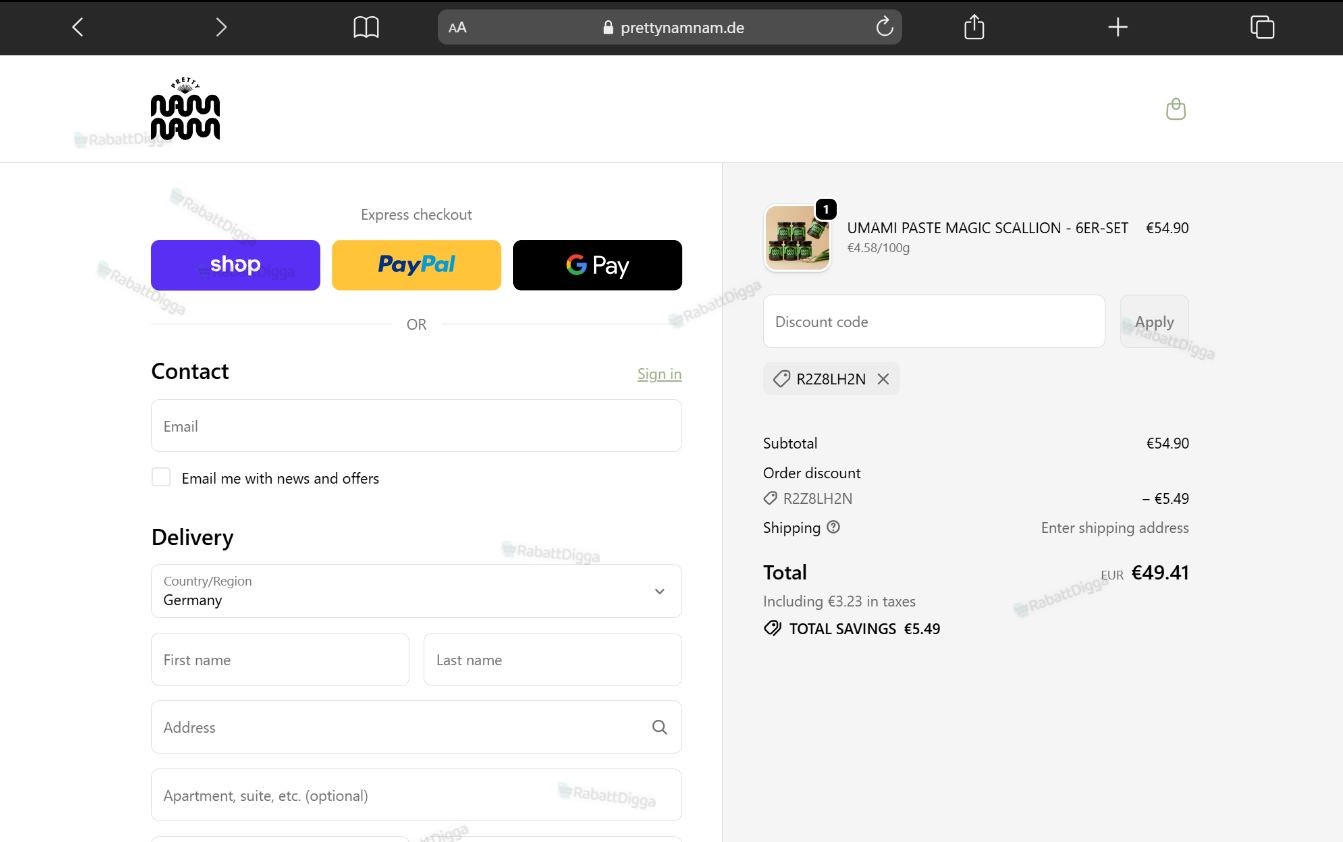Pay with Shop Pay express button

(235, 265)
